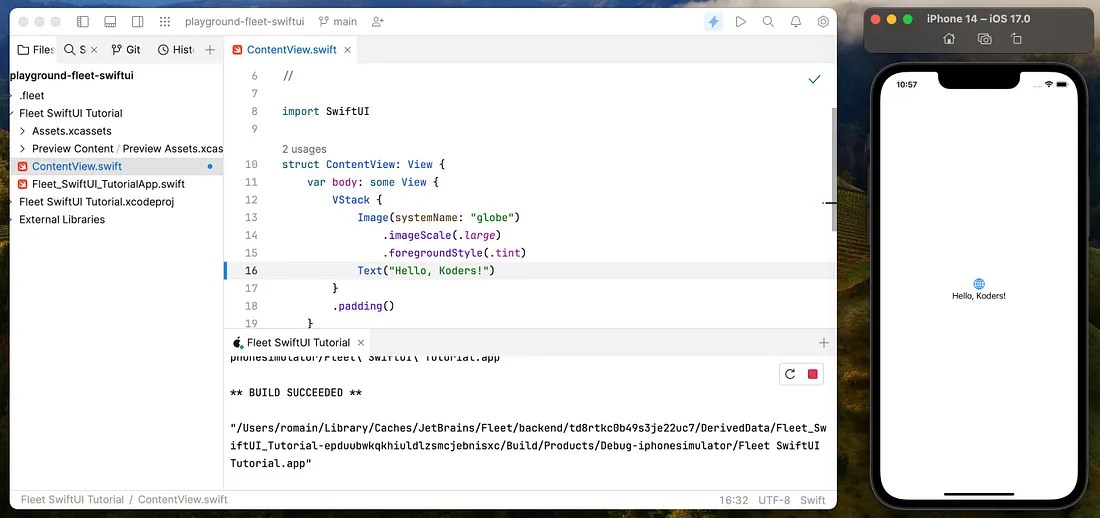Click the playground-fleet-swiftui project root
Screen dimensions: 1100x518
click(x=72, y=75)
